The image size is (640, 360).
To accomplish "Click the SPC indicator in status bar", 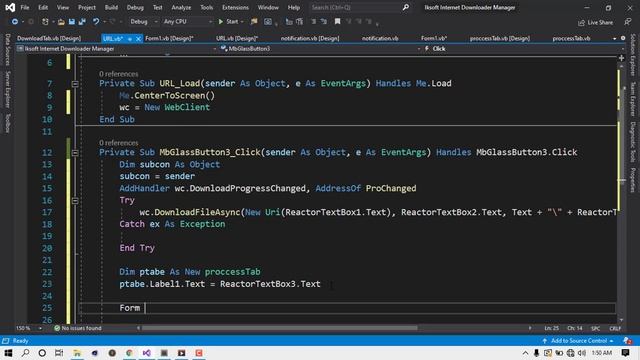I will pos(596,328).
